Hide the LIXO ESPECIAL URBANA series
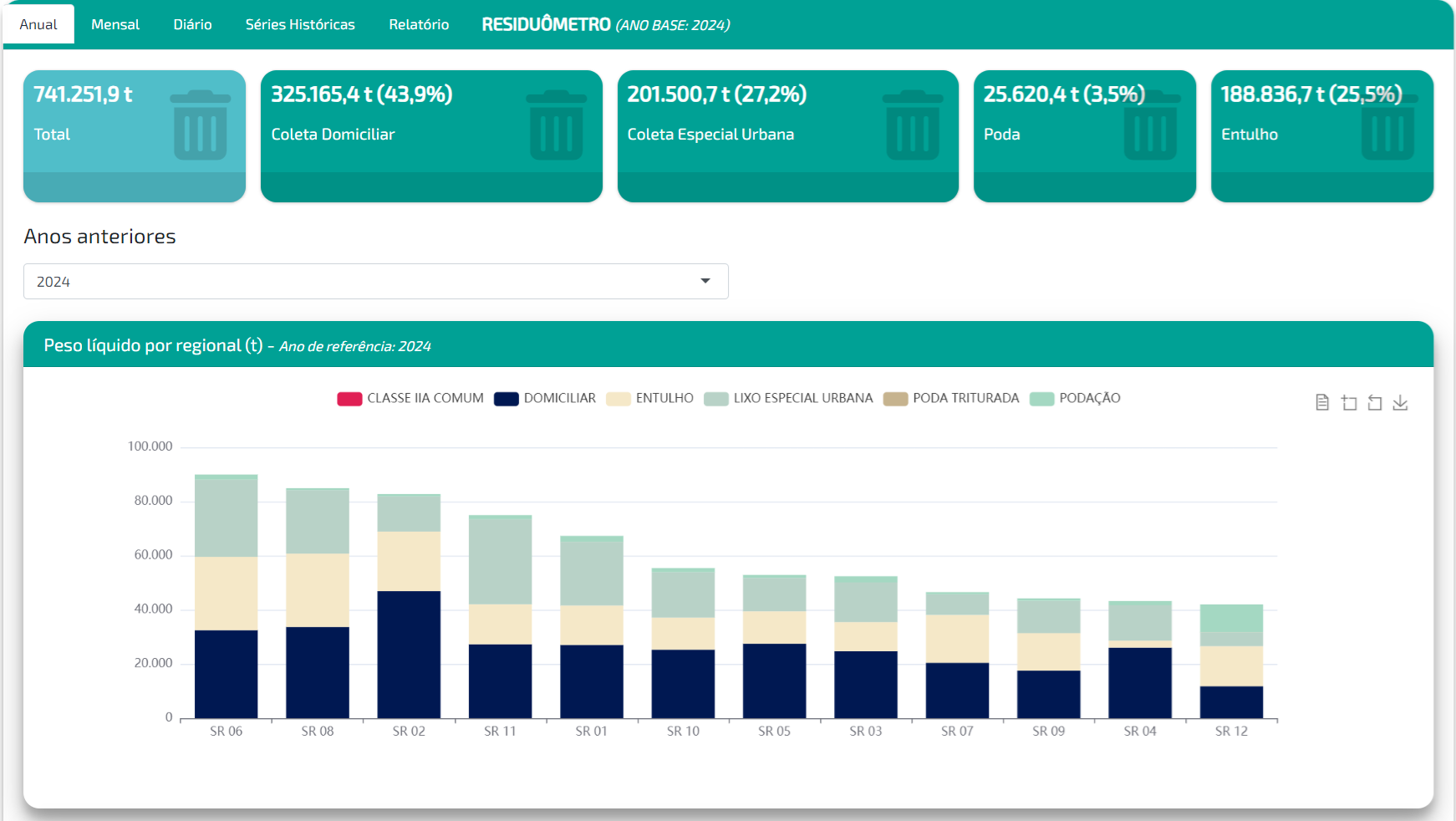The width and height of the screenshot is (1456, 821). click(x=788, y=399)
